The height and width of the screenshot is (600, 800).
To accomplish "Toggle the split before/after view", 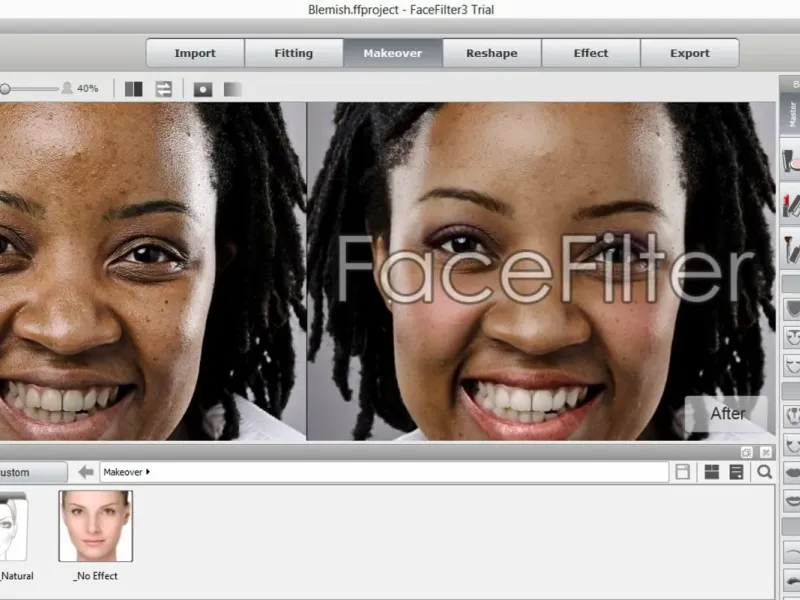I will coord(134,89).
